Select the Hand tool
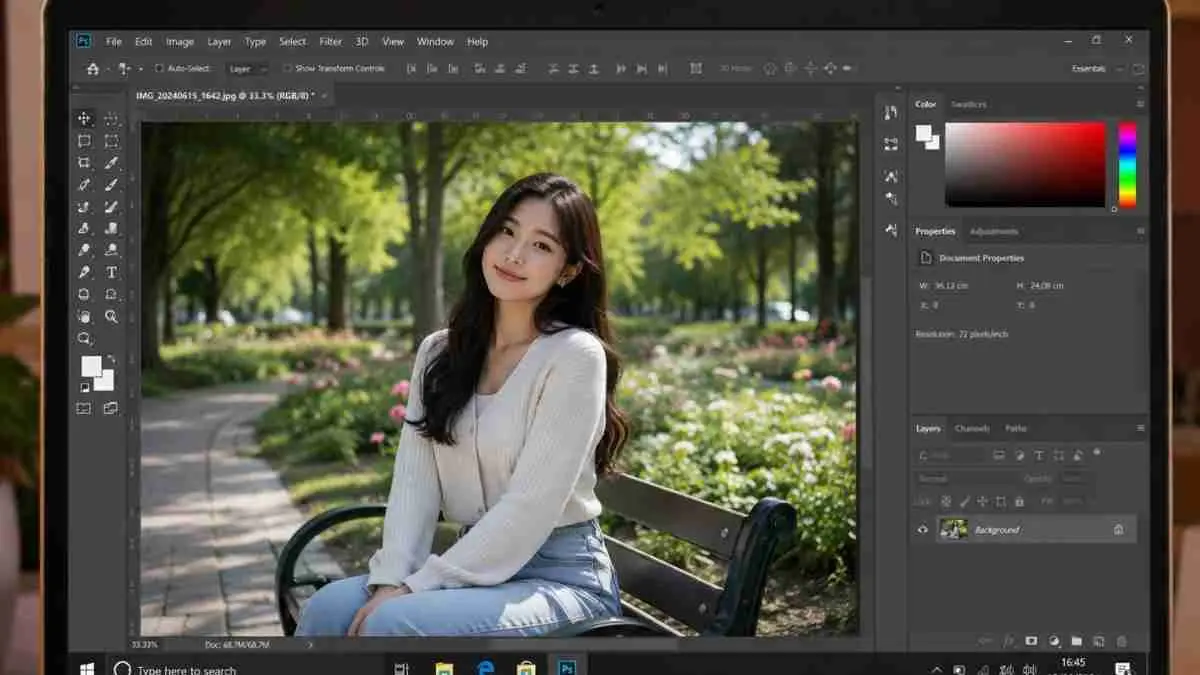Screen dimensions: 1200x675 click(85, 316)
